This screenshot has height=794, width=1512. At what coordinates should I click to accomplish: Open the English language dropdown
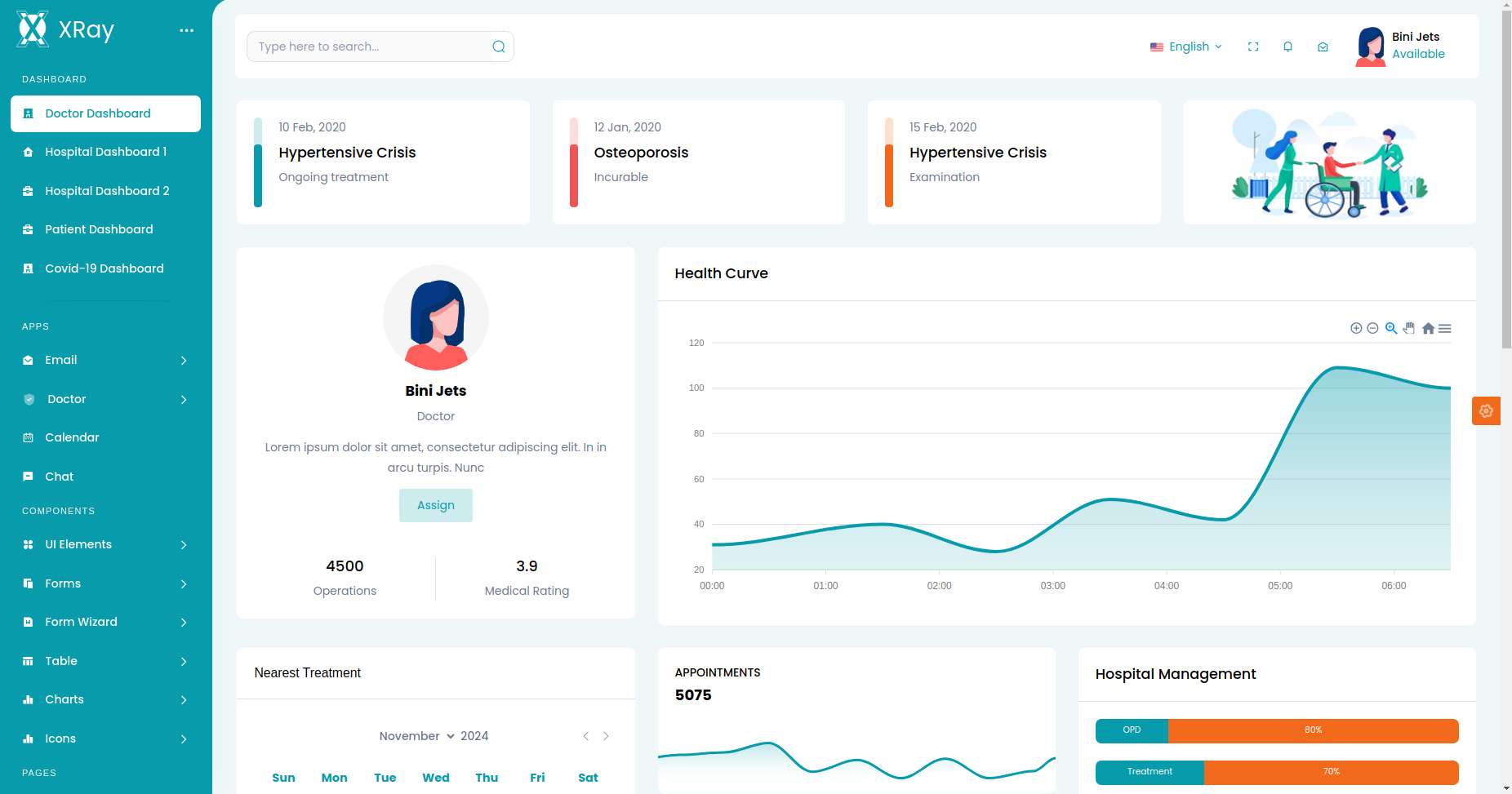1186,47
